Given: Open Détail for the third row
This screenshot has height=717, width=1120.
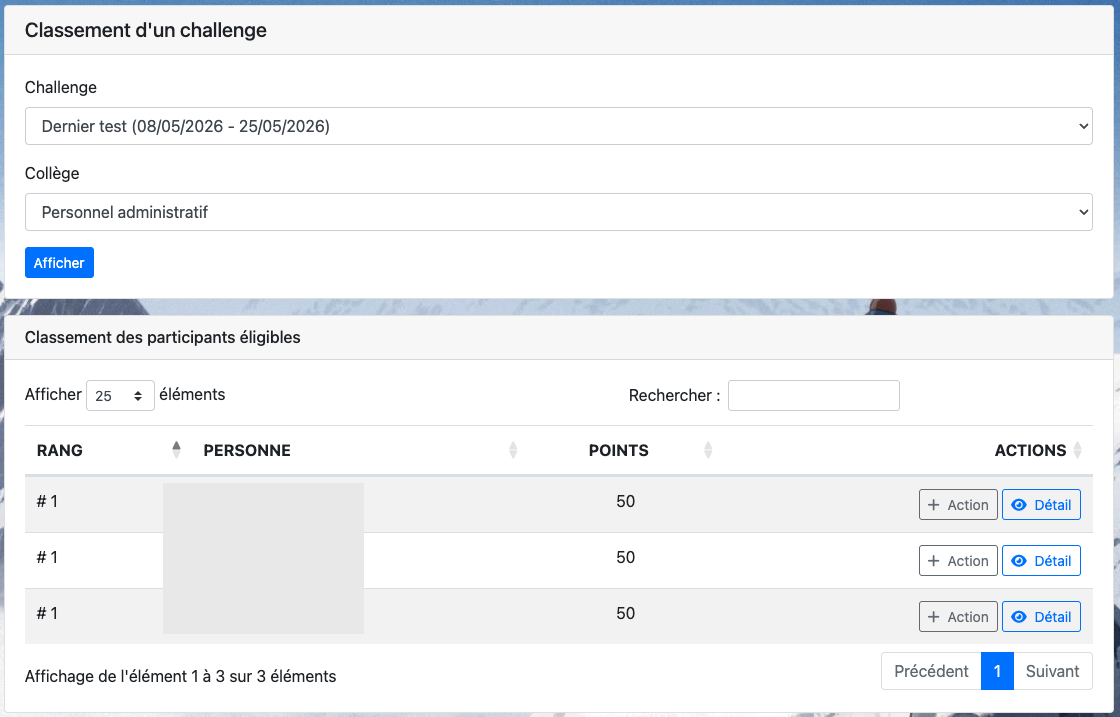Looking at the screenshot, I should 1041,617.
